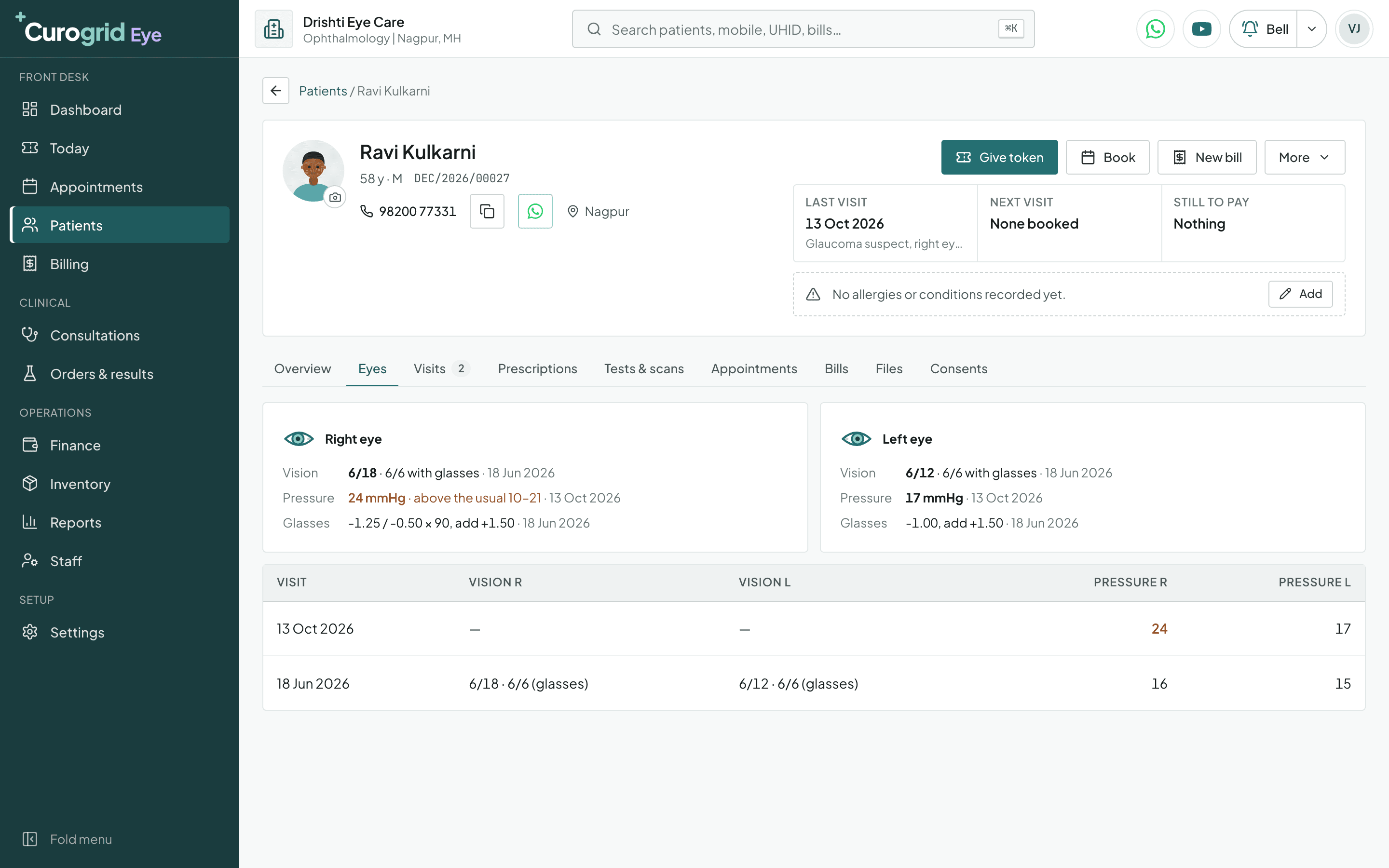Copy the patient's phone number
This screenshot has width=1389, height=868.
[x=487, y=211]
